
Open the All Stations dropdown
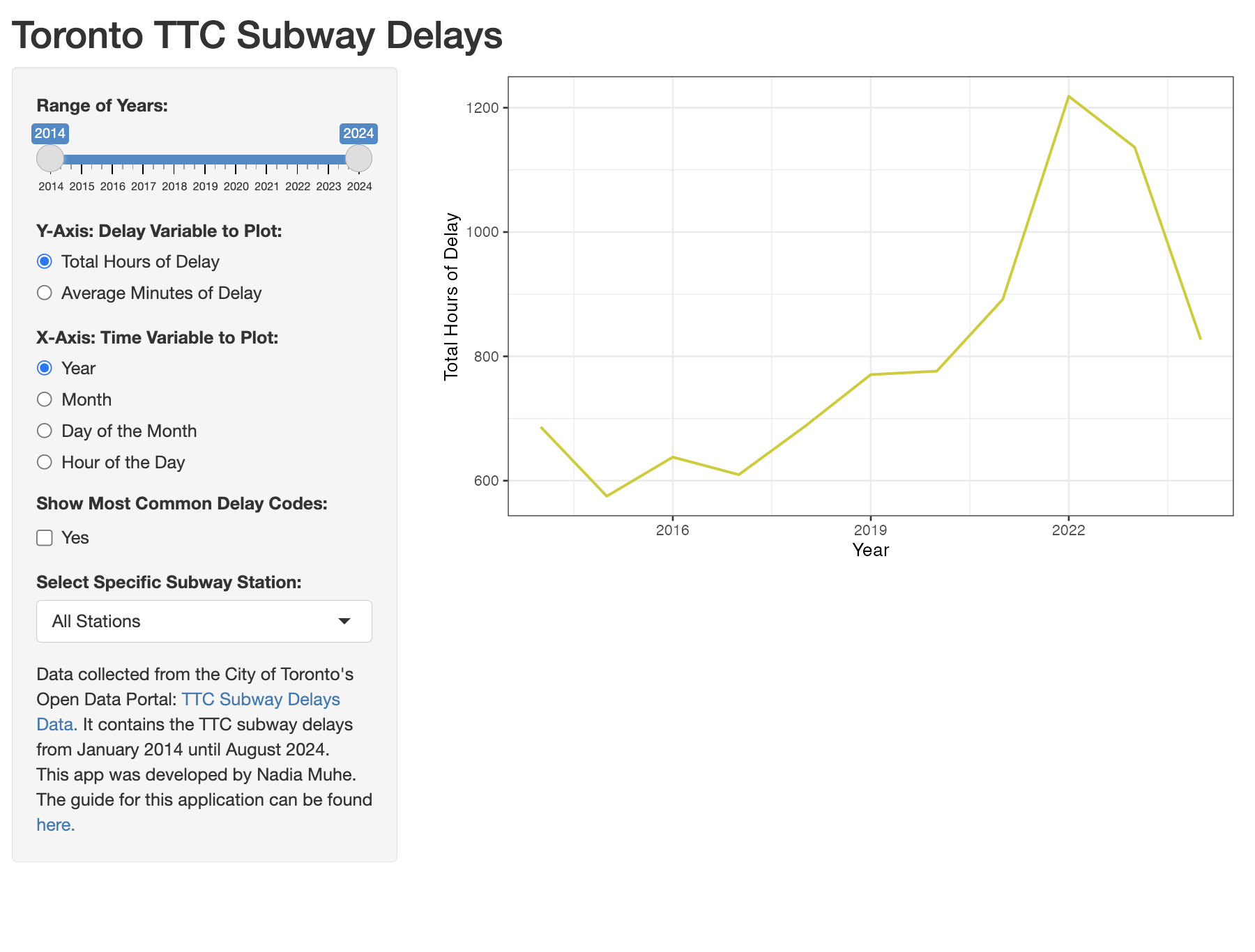[204, 621]
